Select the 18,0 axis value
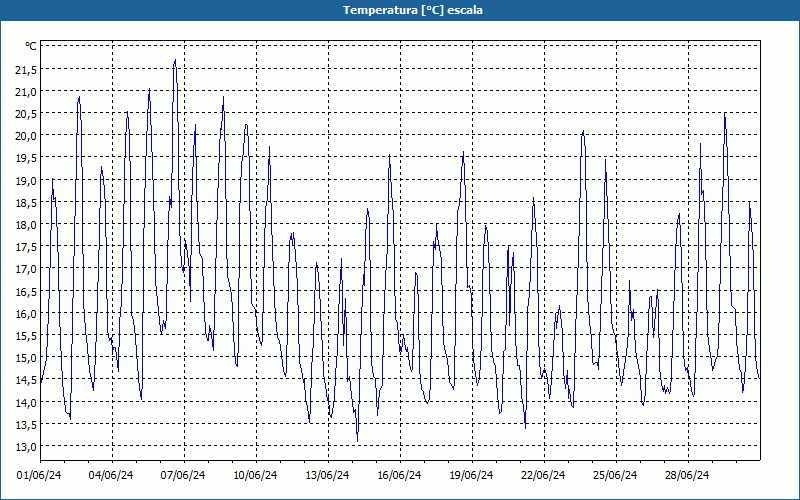 pyautogui.click(x=26, y=224)
